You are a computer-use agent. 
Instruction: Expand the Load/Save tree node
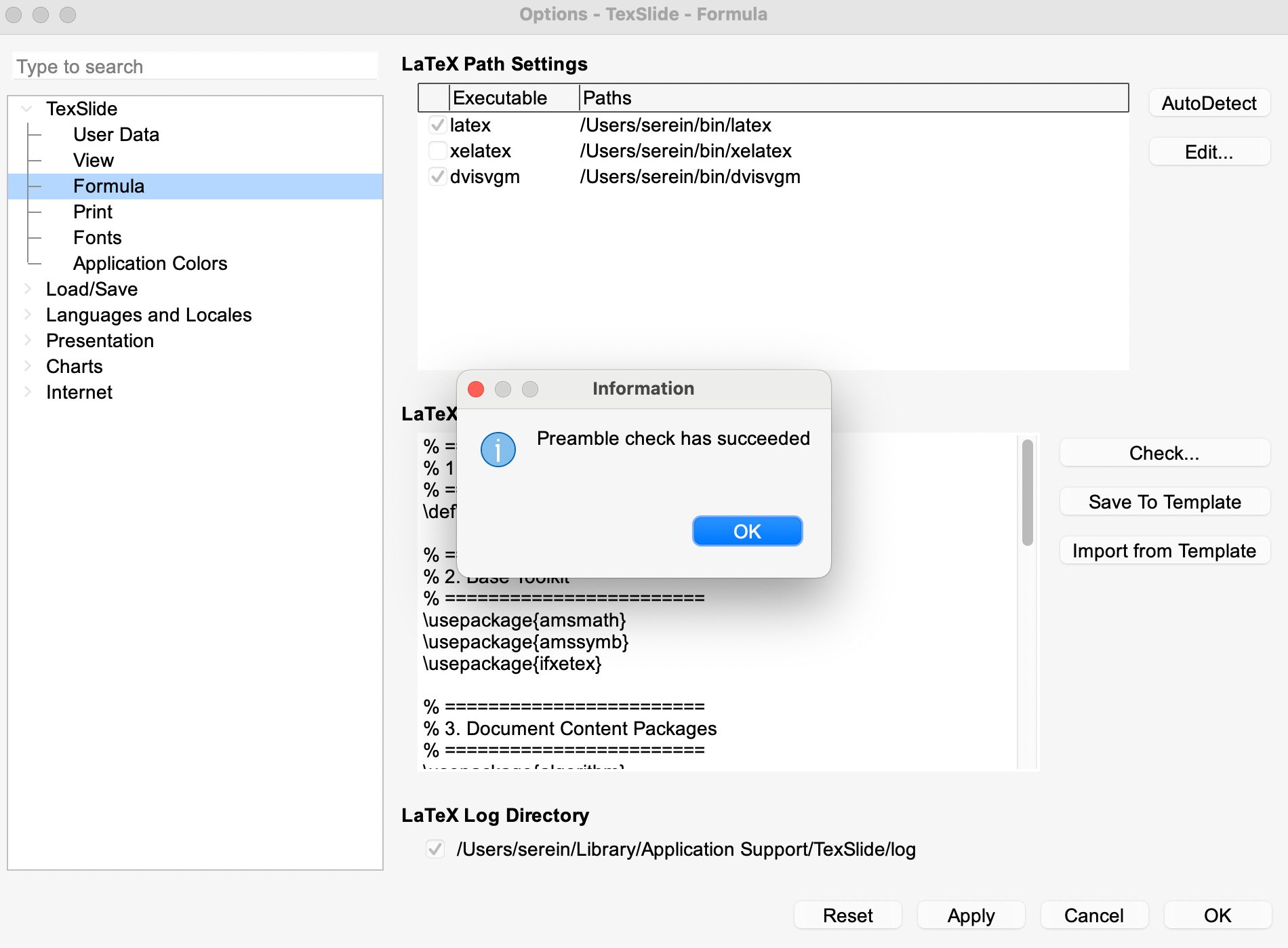[27, 289]
